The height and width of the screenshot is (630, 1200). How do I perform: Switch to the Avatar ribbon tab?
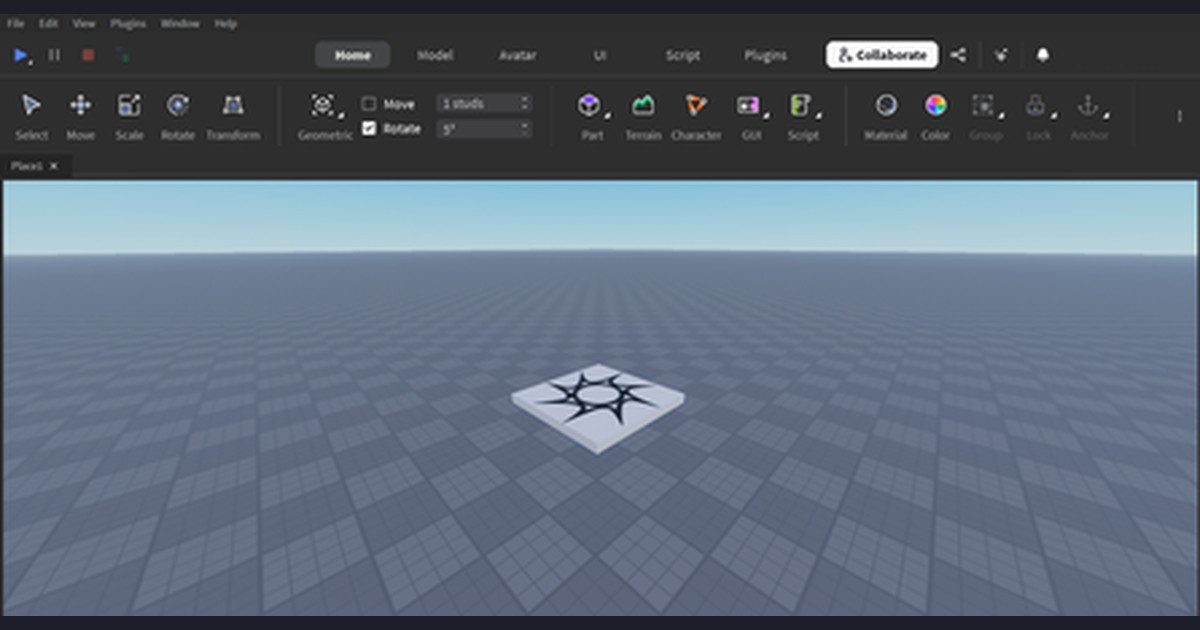(518, 55)
